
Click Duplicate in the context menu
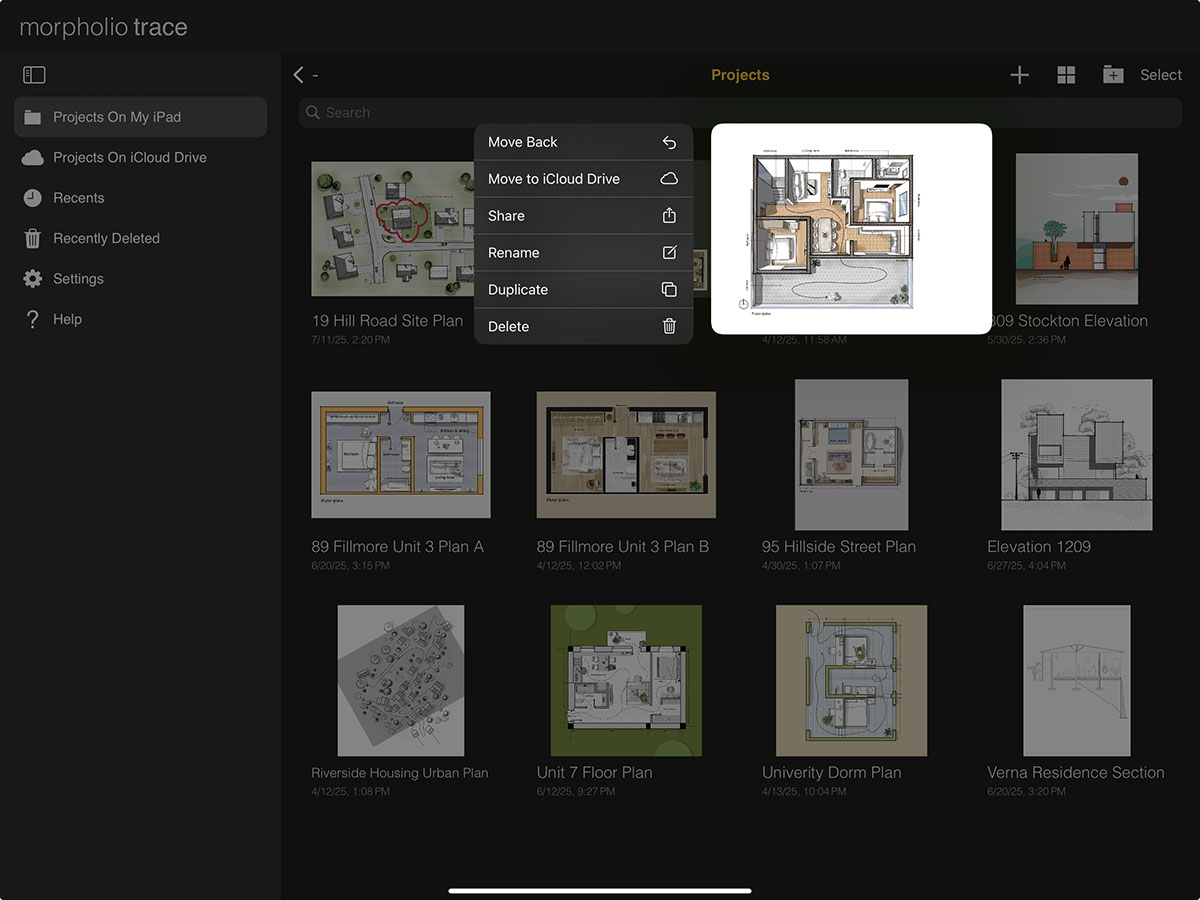click(x=583, y=290)
